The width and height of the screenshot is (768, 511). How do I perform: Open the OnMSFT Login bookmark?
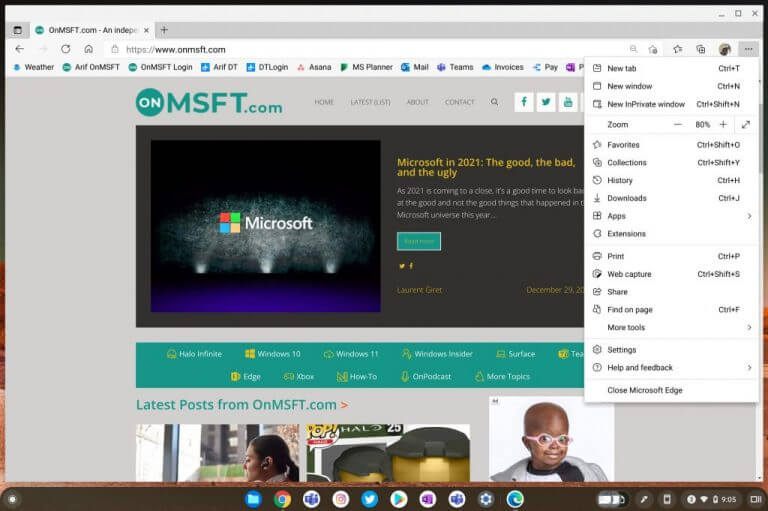tap(161, 67)
